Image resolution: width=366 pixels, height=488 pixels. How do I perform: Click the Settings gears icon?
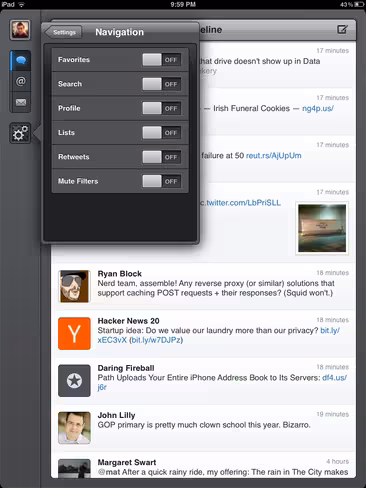click(20, 133)
